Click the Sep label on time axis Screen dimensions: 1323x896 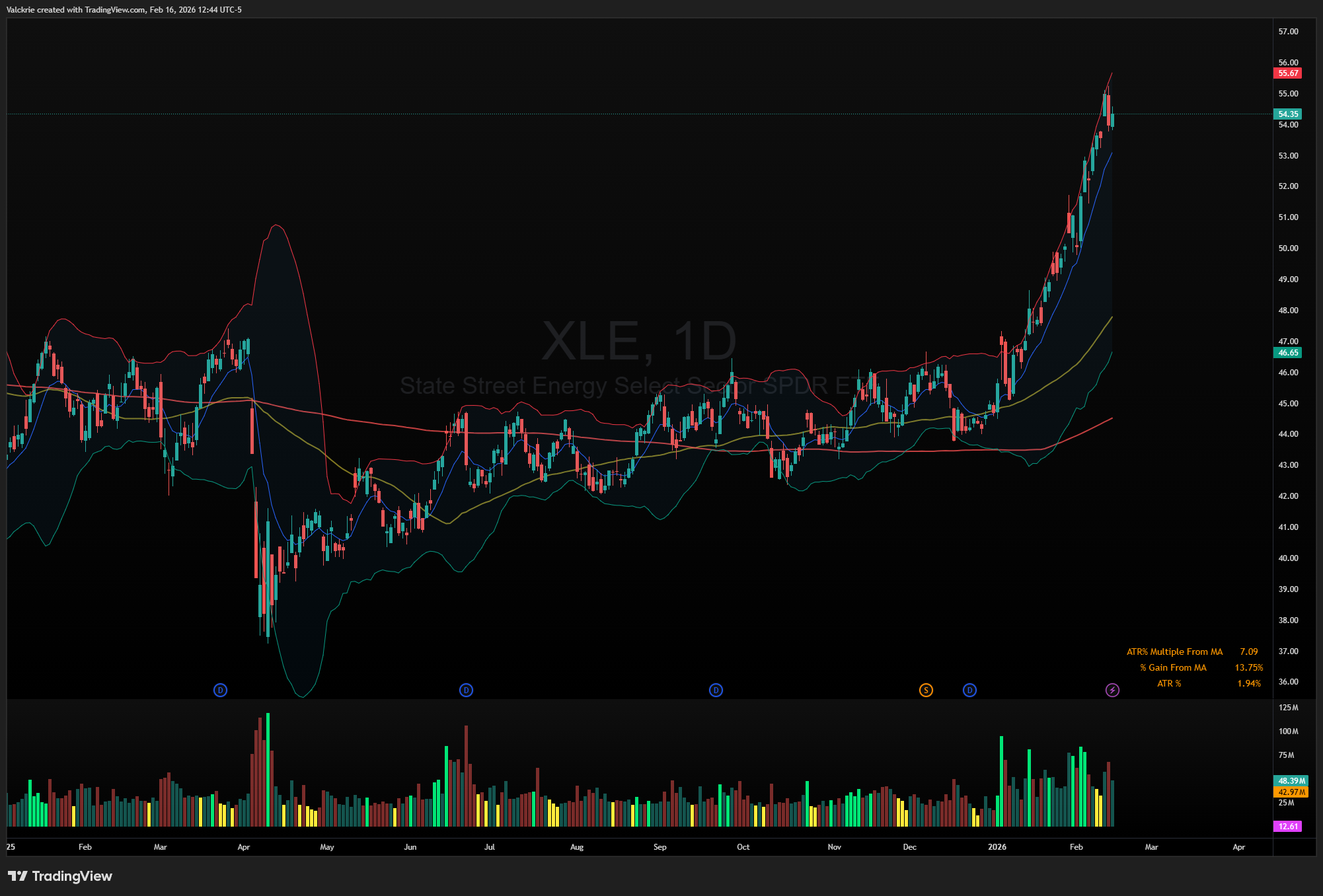coord(660,846)
